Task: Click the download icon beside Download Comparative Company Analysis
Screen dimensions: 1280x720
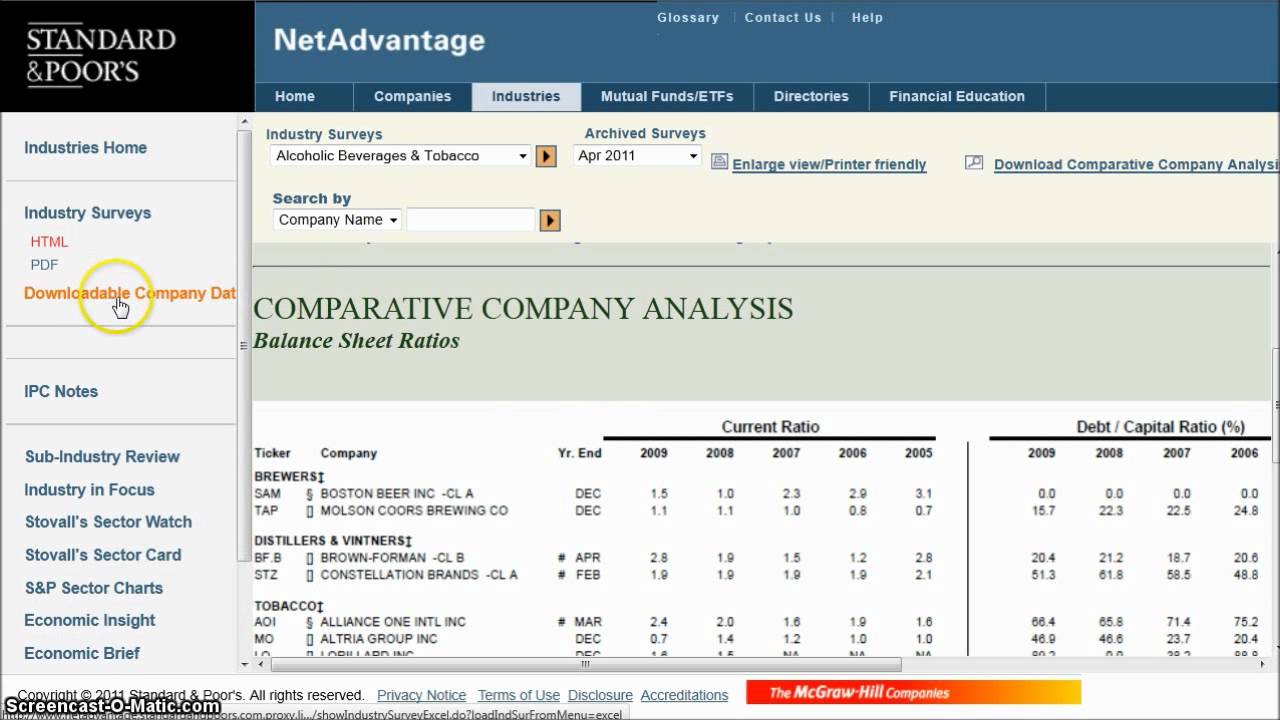Action: tap(973, 162)
